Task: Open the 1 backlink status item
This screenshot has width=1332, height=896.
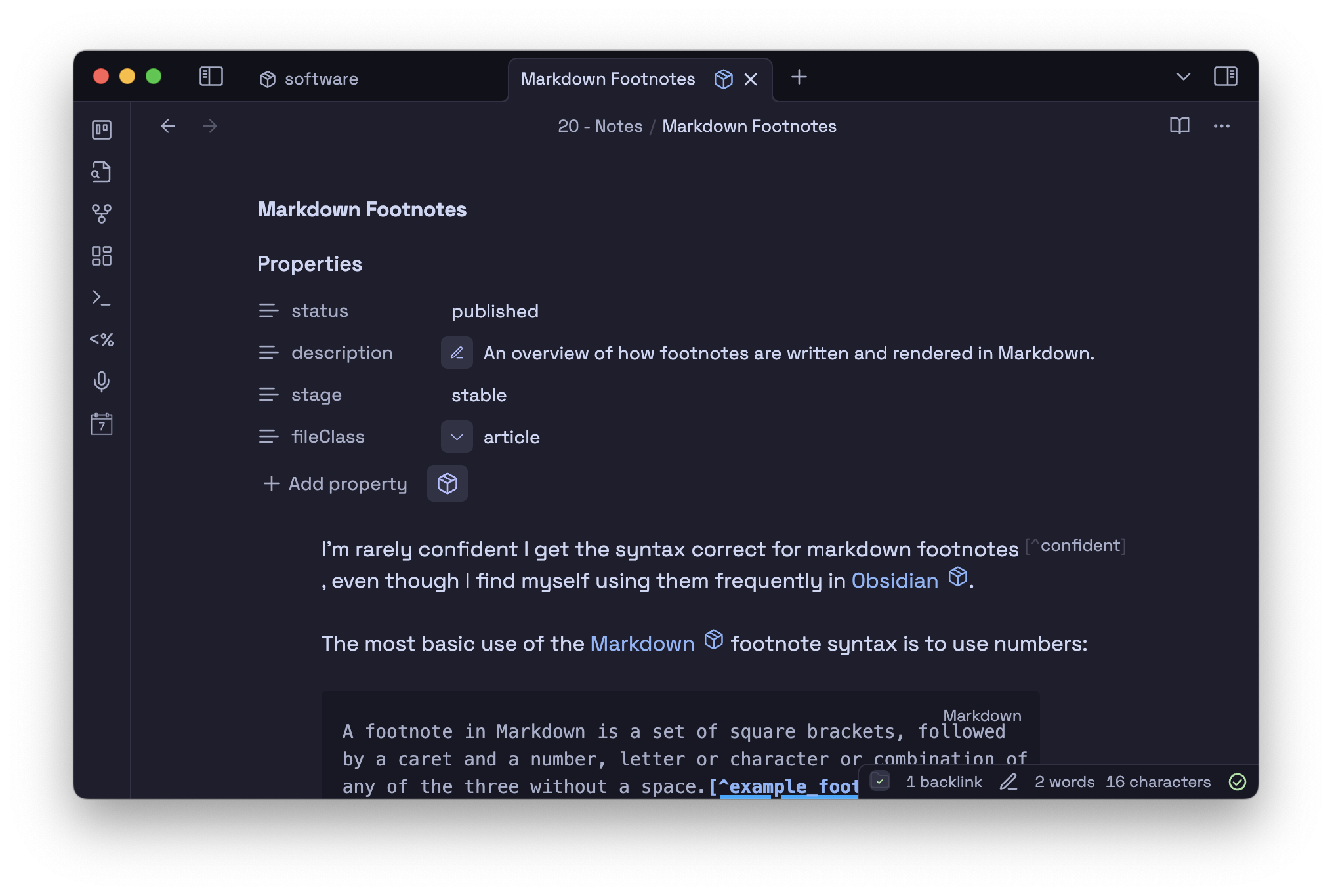Action: click(x=944, y=782)
